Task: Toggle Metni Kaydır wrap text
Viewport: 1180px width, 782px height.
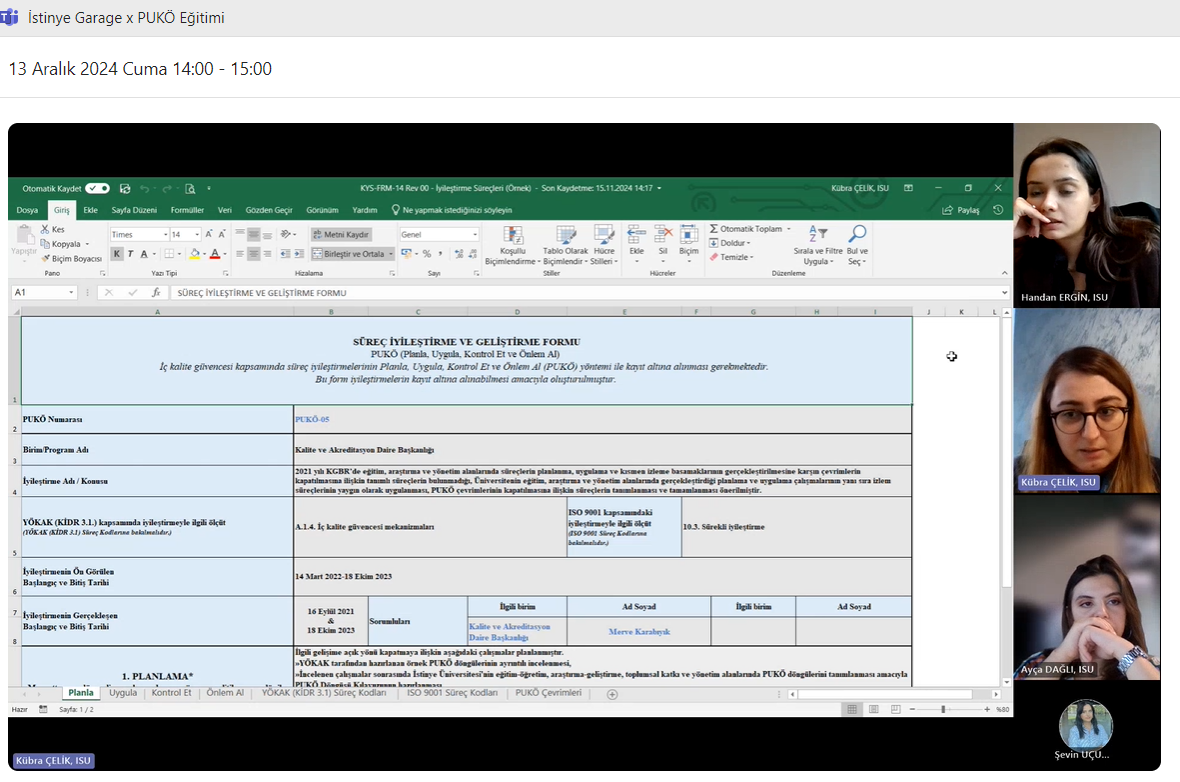Action: coord(341,234)
